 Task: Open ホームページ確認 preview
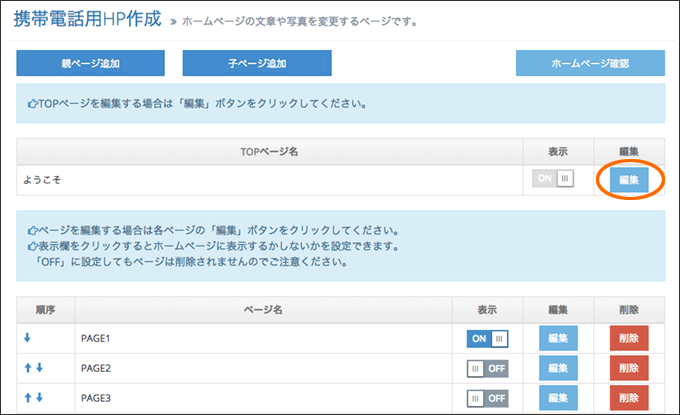click(x=590, y=63)
